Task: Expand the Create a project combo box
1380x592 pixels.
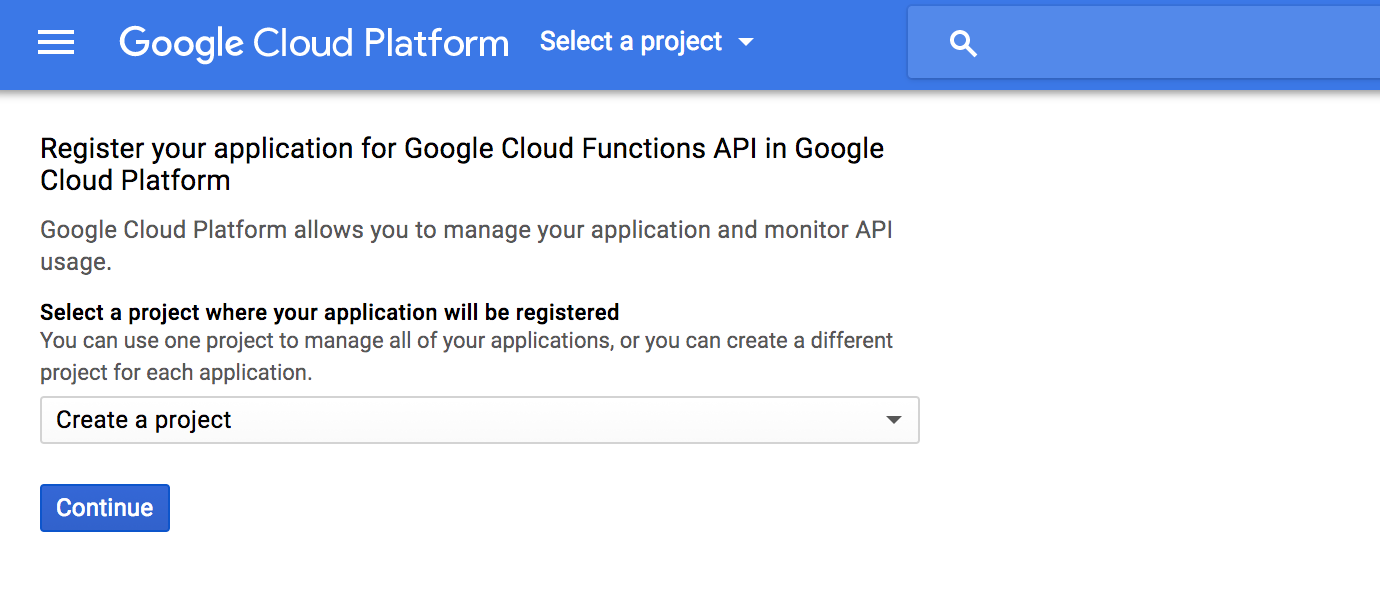Action: 479,420
